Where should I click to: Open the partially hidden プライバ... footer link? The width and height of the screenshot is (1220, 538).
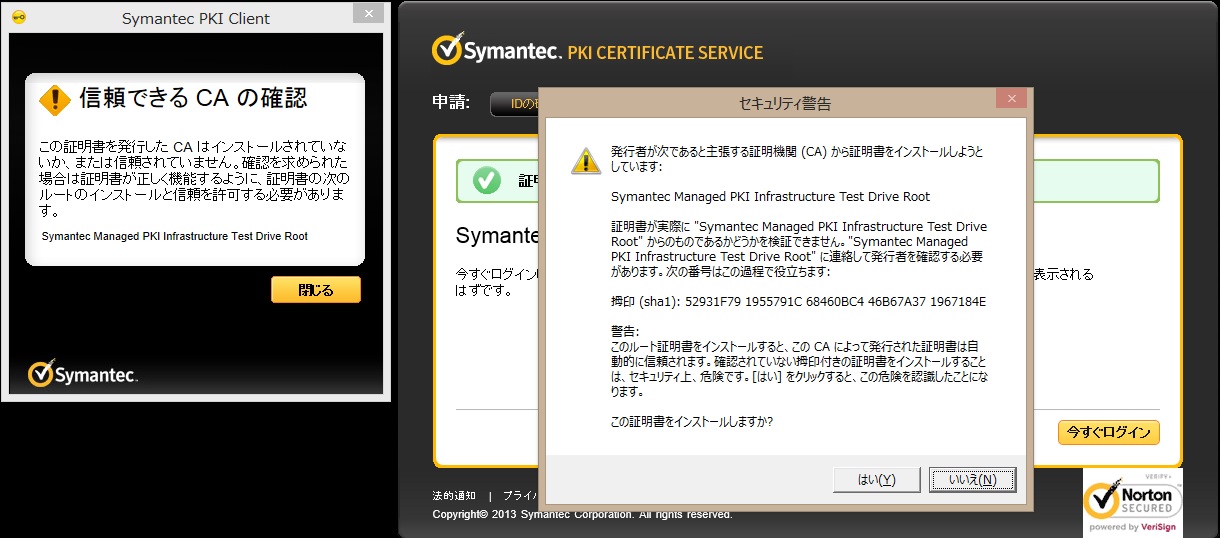520,496
